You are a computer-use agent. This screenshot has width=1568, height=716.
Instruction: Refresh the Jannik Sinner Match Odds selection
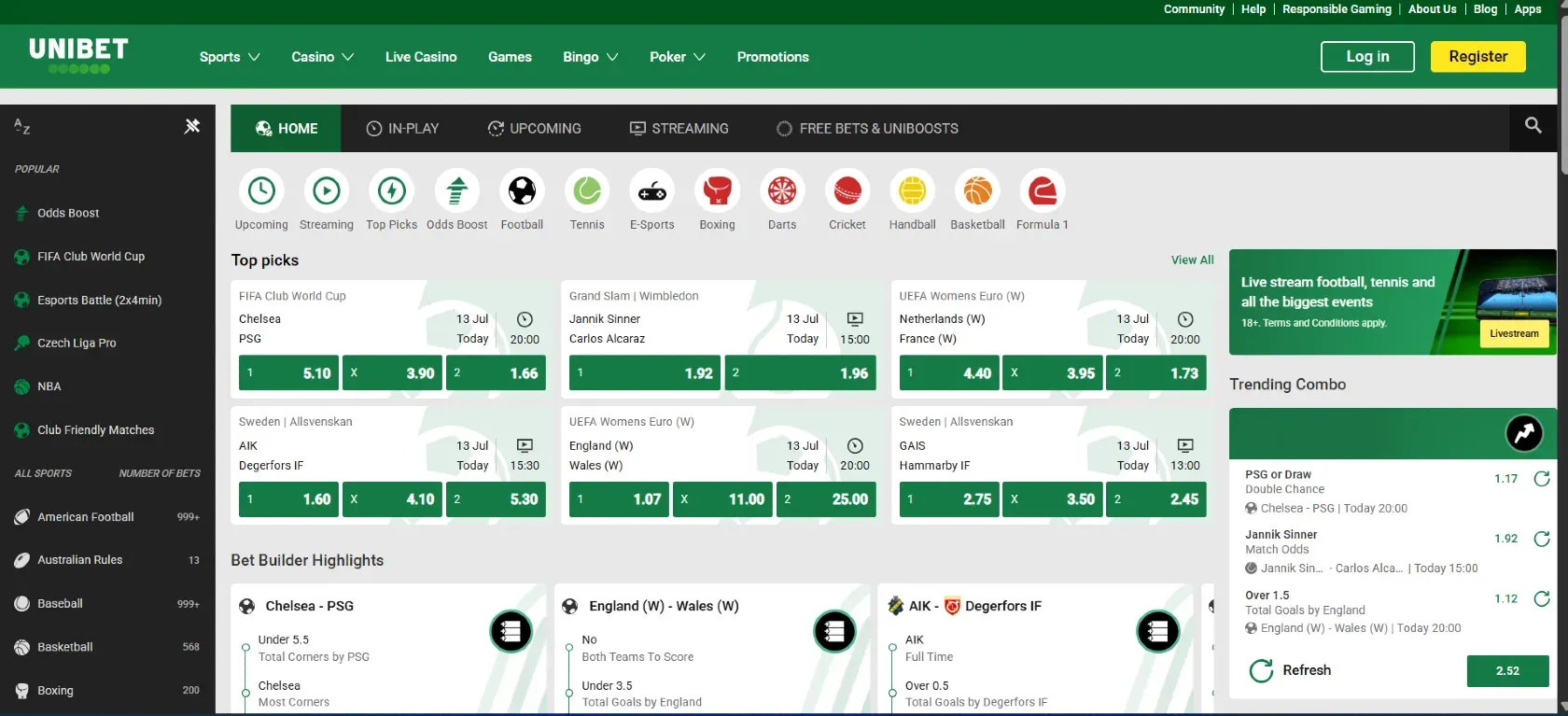click(x=1542, y=539)
